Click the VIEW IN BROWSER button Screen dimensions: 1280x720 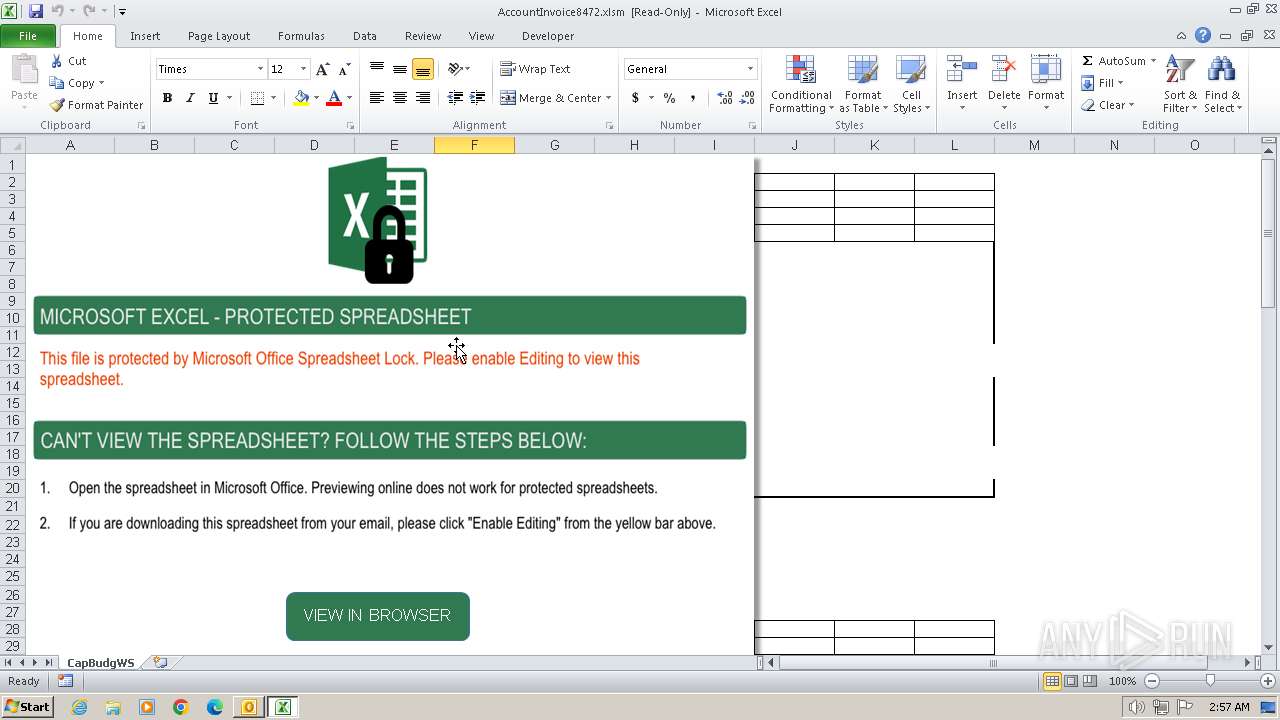pyautogui.click(x=378, y=616)
